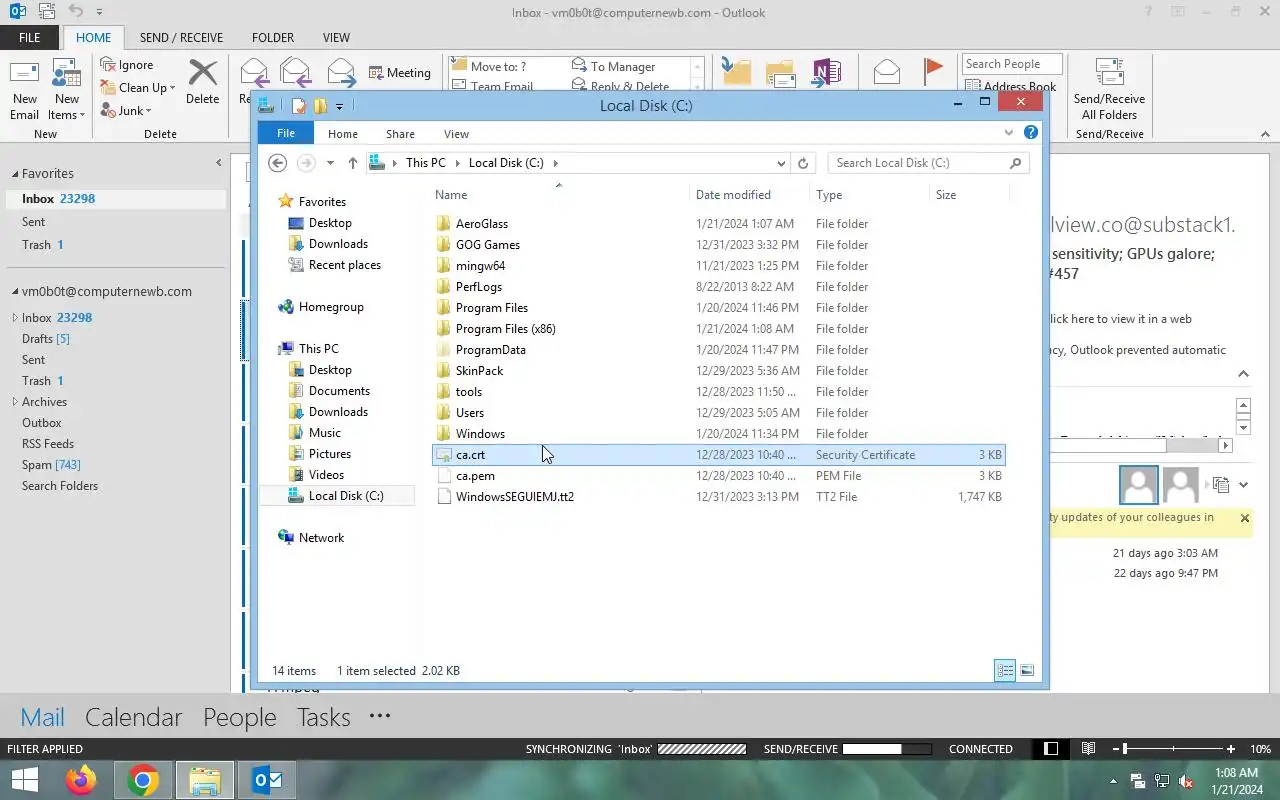Image resolution: width=1280 pixels, height=800 pixels.
Task: Select the mingw64 folder
Action: pyautogui.click(x=480, y=266)
